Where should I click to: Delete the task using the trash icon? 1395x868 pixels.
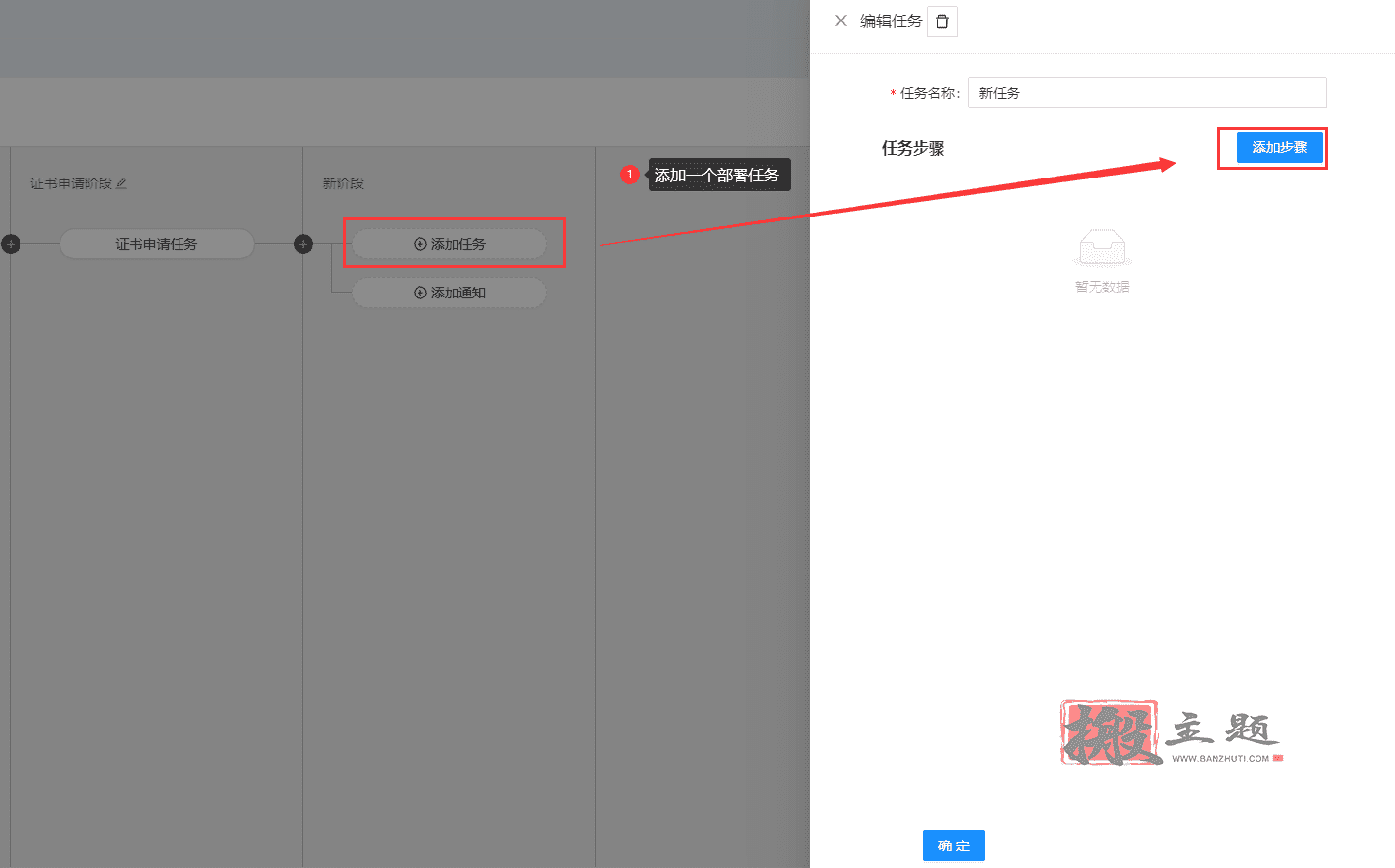(942, 21)
